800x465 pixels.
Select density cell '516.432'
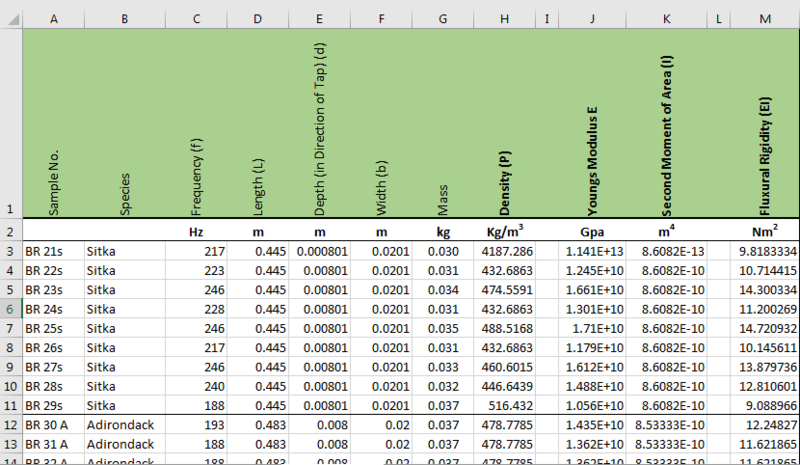point(505,406)
